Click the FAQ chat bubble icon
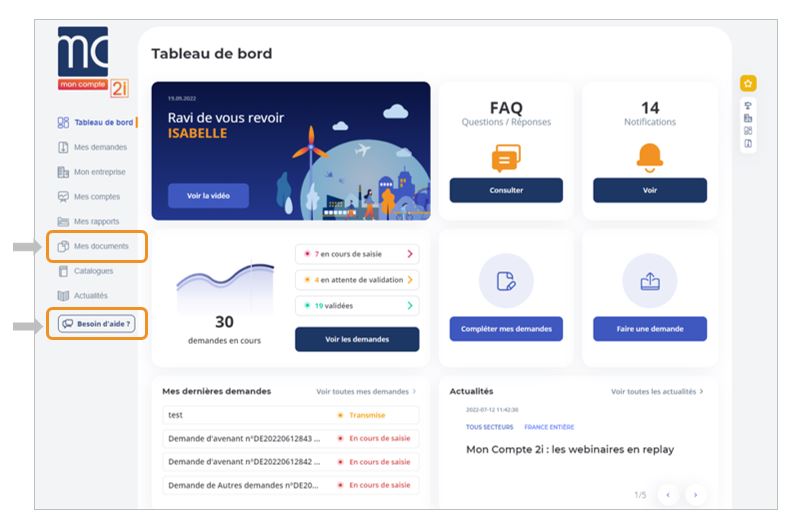787x519 pixels. [505, 157]
